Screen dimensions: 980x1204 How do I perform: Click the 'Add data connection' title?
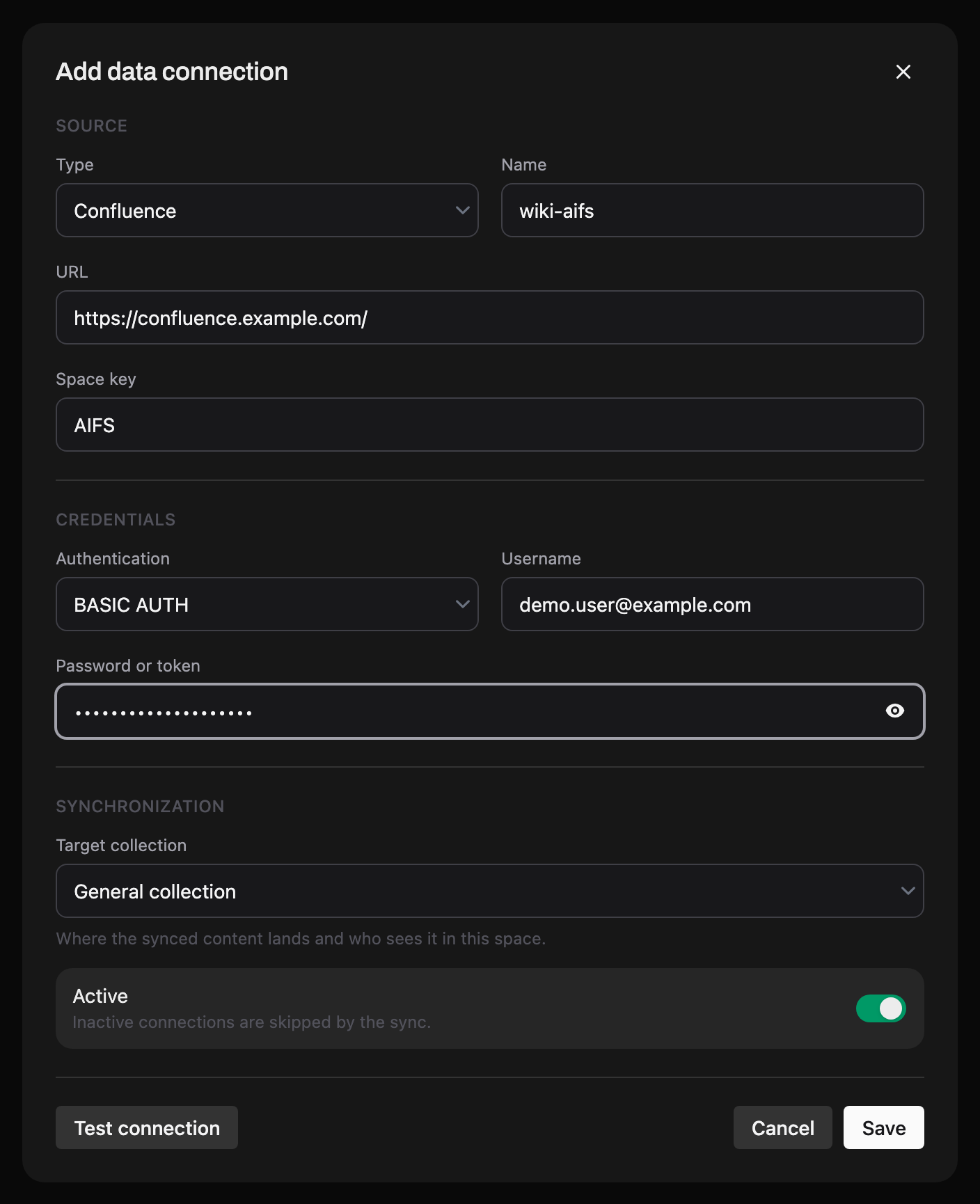172,72
